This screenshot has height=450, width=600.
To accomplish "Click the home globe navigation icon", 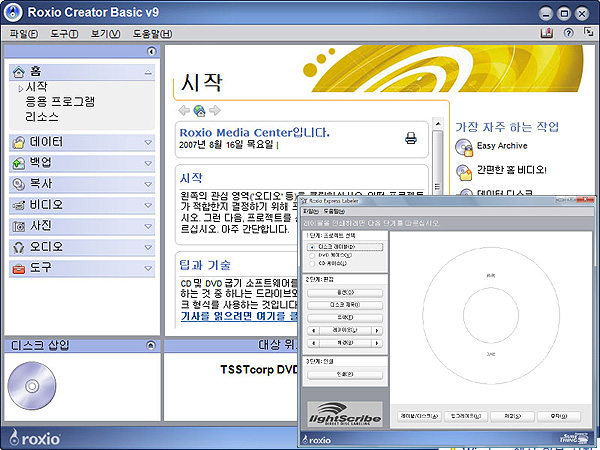I will tap(199, 111).
